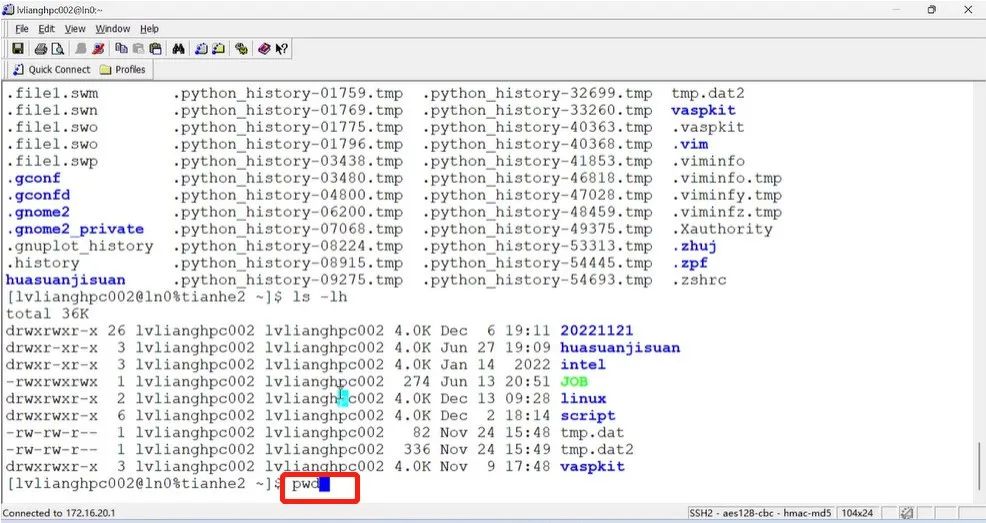This screenshot has width=986, height=523.
Task: Open the Window menu
Action: click(113, 29)
